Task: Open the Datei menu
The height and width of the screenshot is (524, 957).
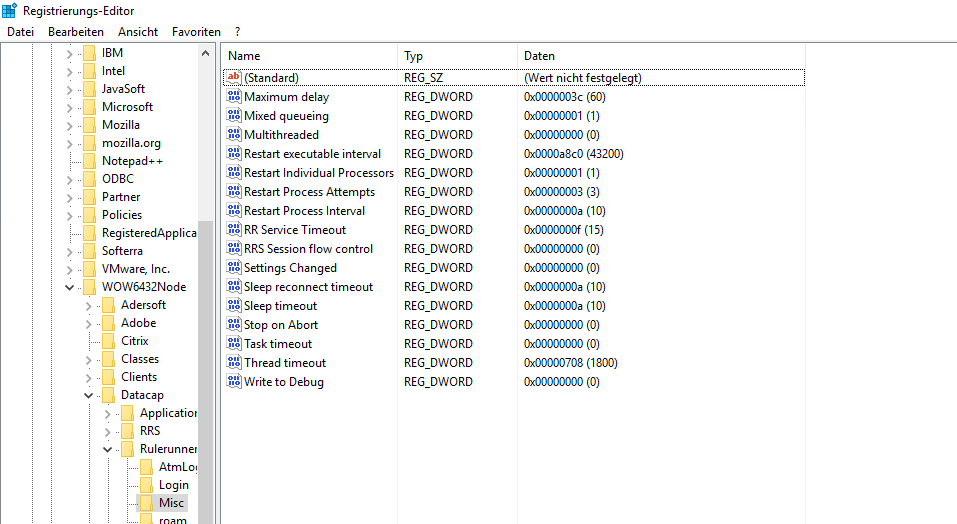Action: pyautogui.click(x=20, y=32)
